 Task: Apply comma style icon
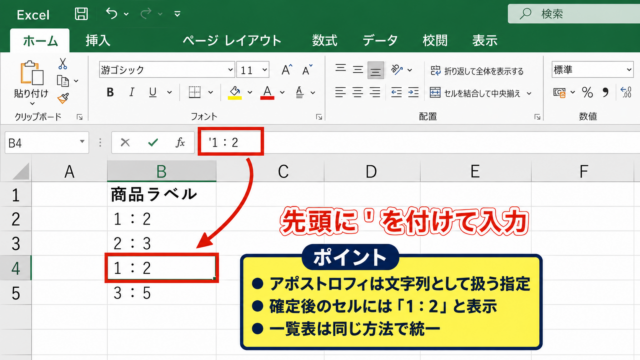[x=605, y=93]
